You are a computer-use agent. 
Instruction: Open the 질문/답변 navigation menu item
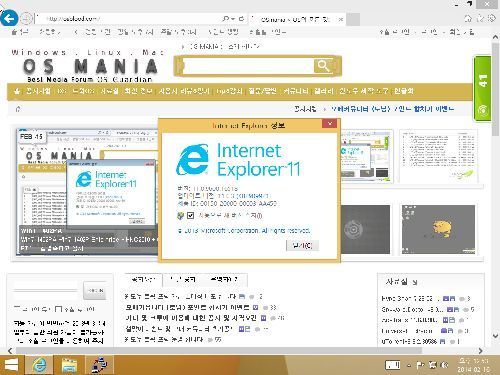point(262,91)
